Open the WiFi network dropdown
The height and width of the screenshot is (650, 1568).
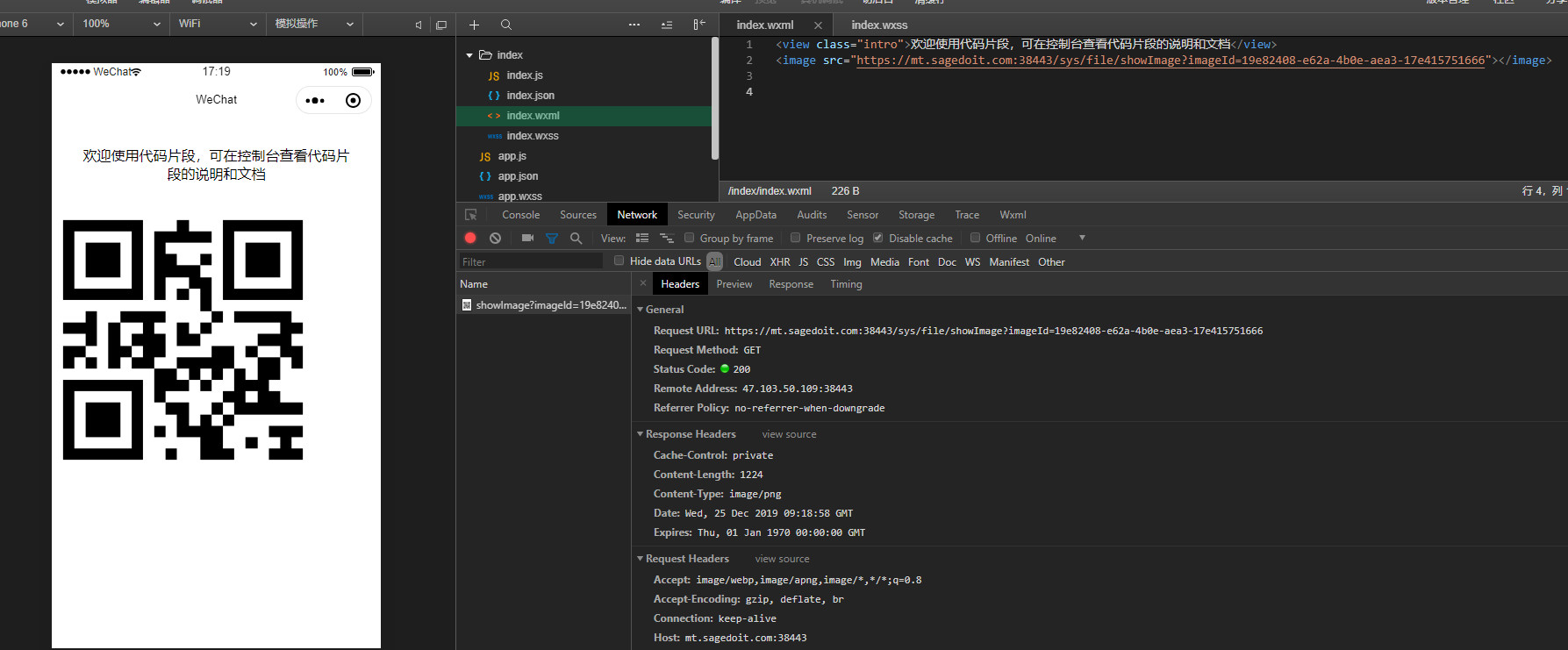[218, 24]
